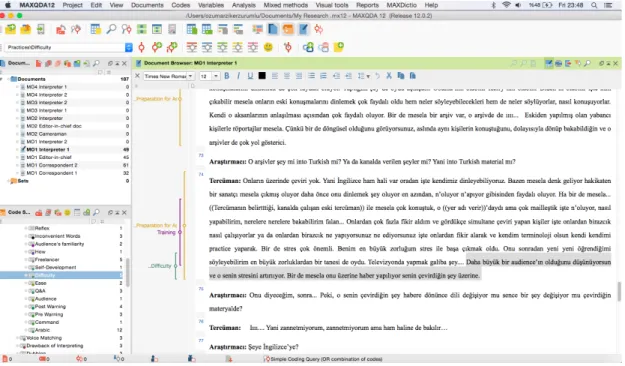Screen dimensions: 625x366
Task: Select document MO1 Interpreter 1
Action: [48, 150]
